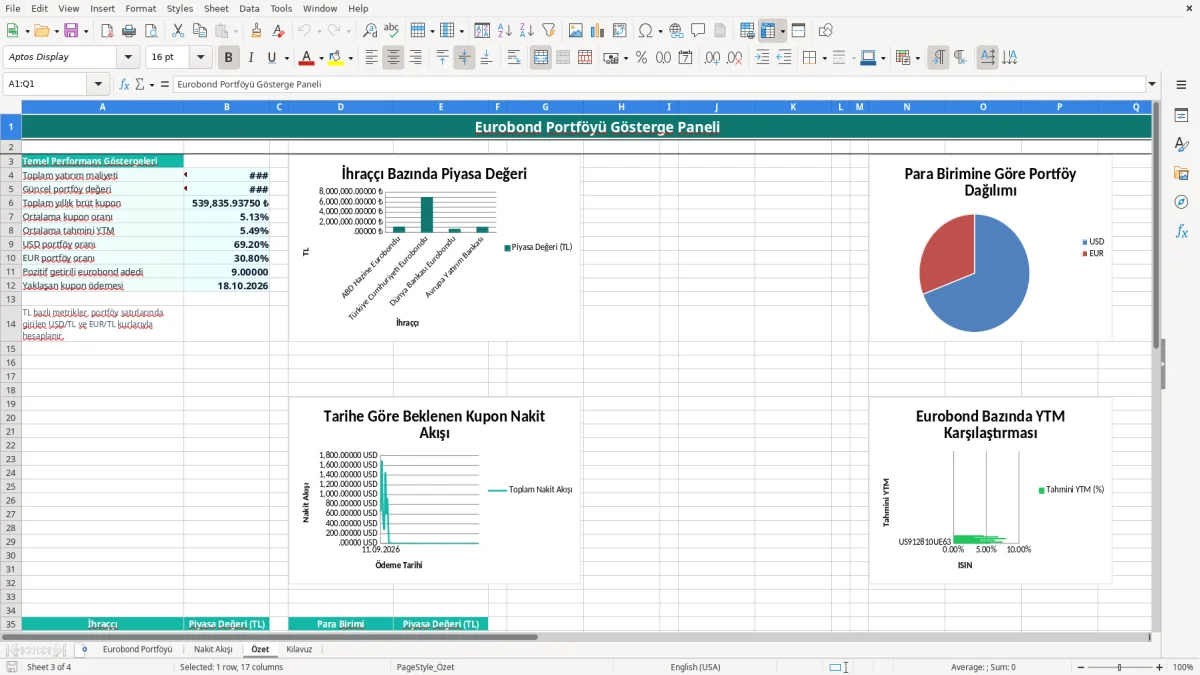Open the Function Wizard fx icon
1200x675 pixels.
click(x=124, y=84)
